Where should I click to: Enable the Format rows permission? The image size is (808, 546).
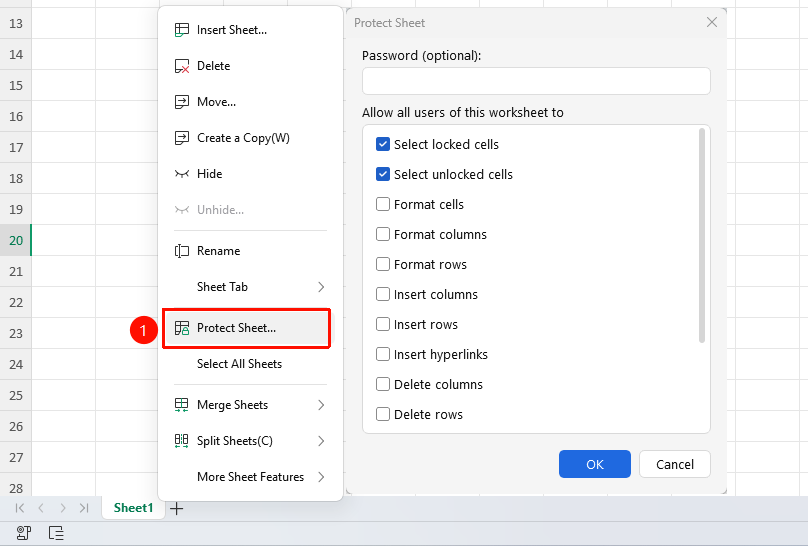click(383, 264)
